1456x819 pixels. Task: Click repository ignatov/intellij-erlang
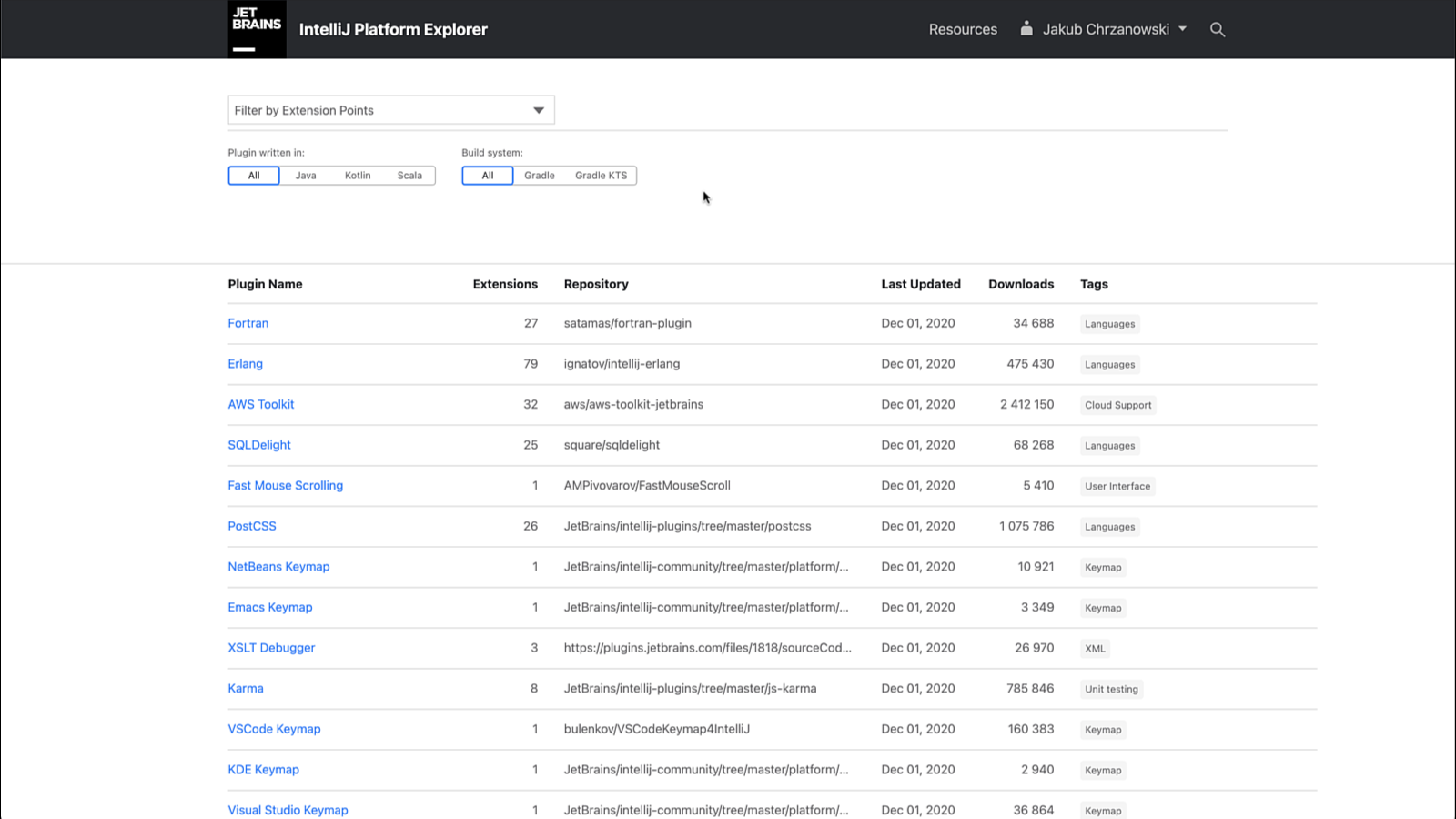tap(622, 364)
